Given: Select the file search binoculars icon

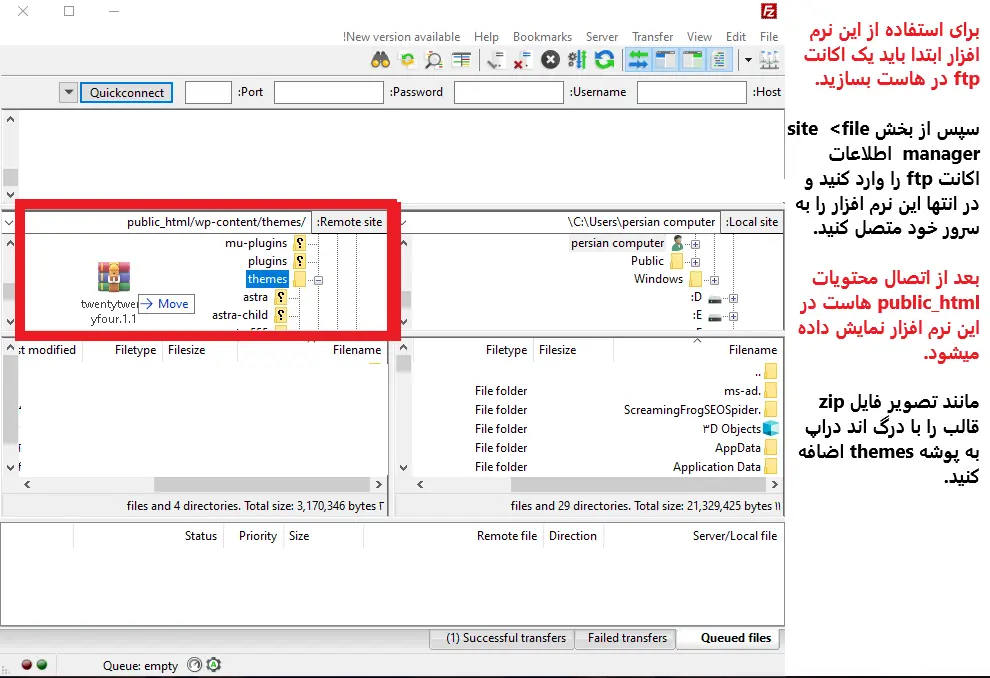Looking at the screenshot, I should pyautogui.click(x=383, y=60).
